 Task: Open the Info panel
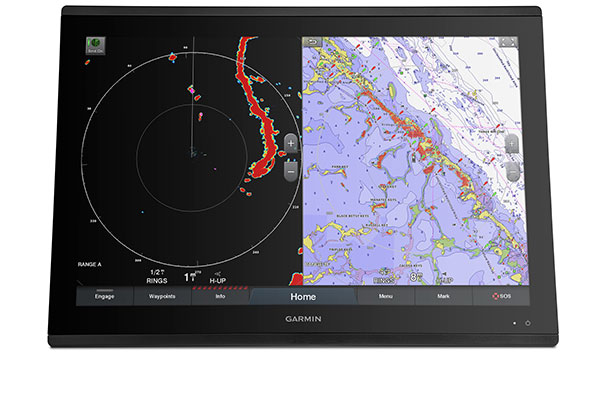tap(220, 296)
